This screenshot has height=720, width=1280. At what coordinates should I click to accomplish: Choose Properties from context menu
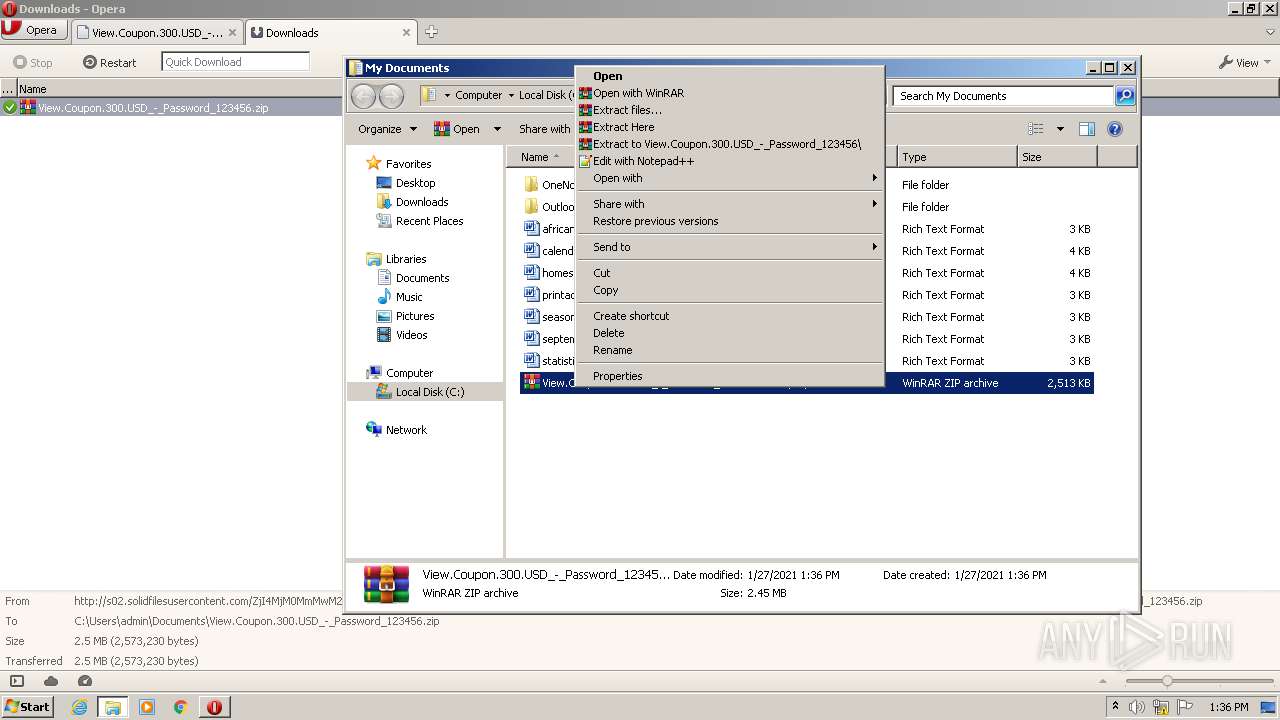coord(729,376)
